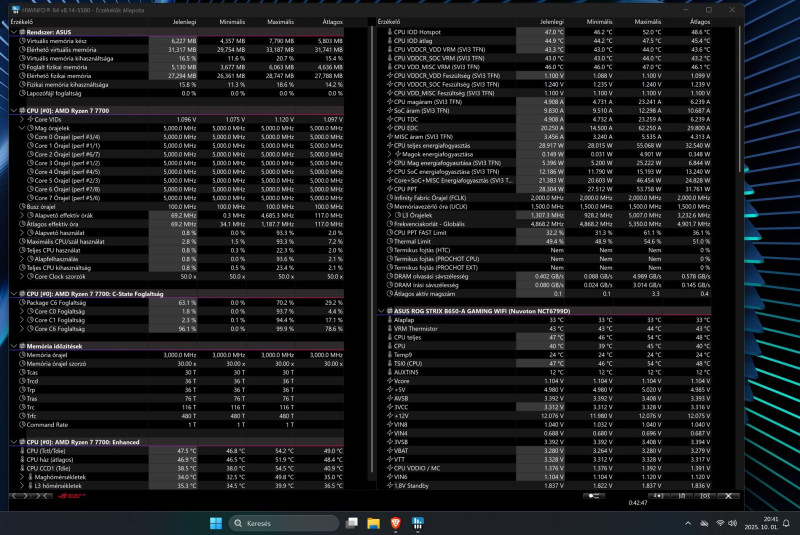Open the volume control in system tray
The height and width of the screenshot is (535, 800).
pyautogui.click(x=733, y=523)
